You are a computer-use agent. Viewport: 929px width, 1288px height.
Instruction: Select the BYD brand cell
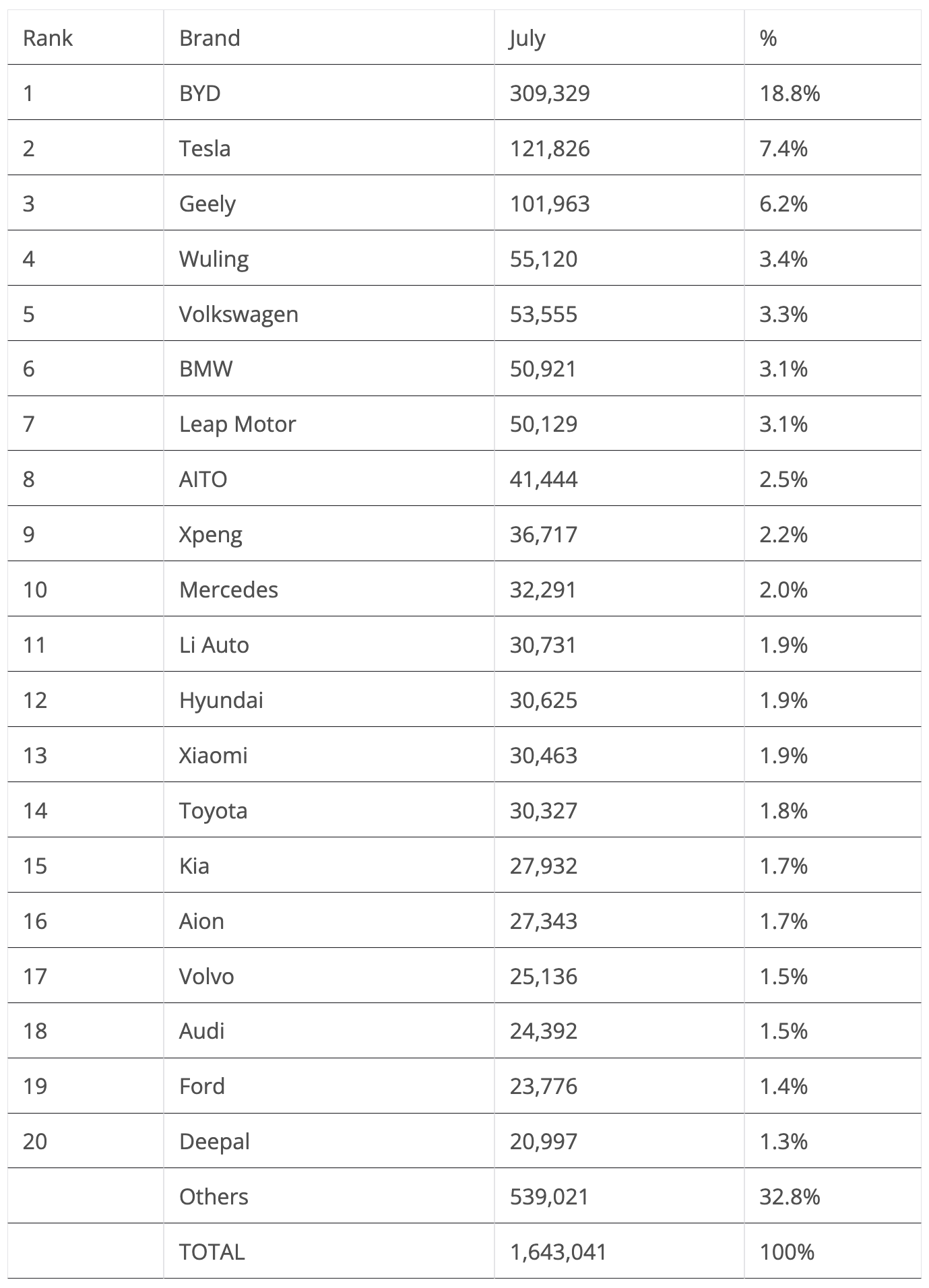[x=200, y=93]
